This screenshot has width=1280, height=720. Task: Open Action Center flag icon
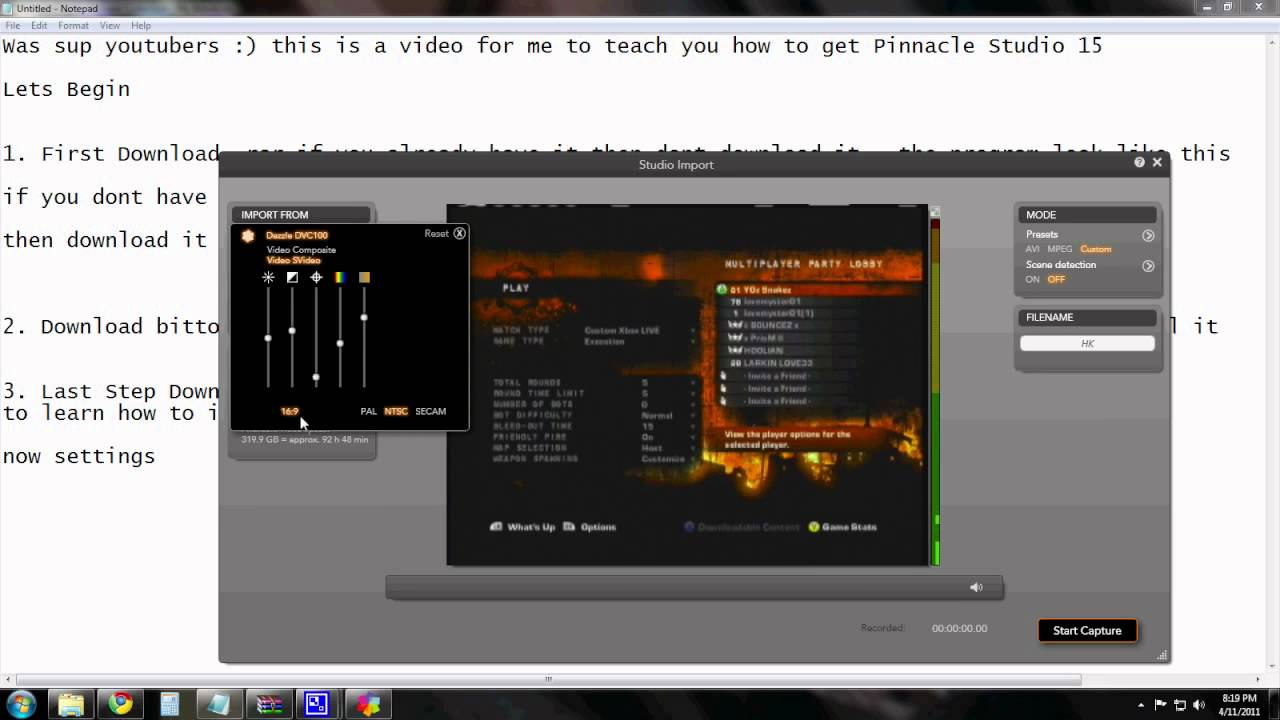click(x=1161, y=705)
